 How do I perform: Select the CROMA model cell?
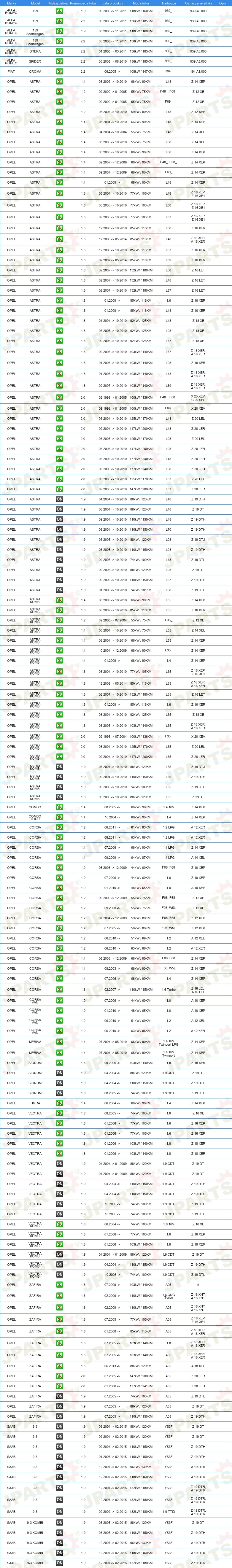tap(35, 72)
